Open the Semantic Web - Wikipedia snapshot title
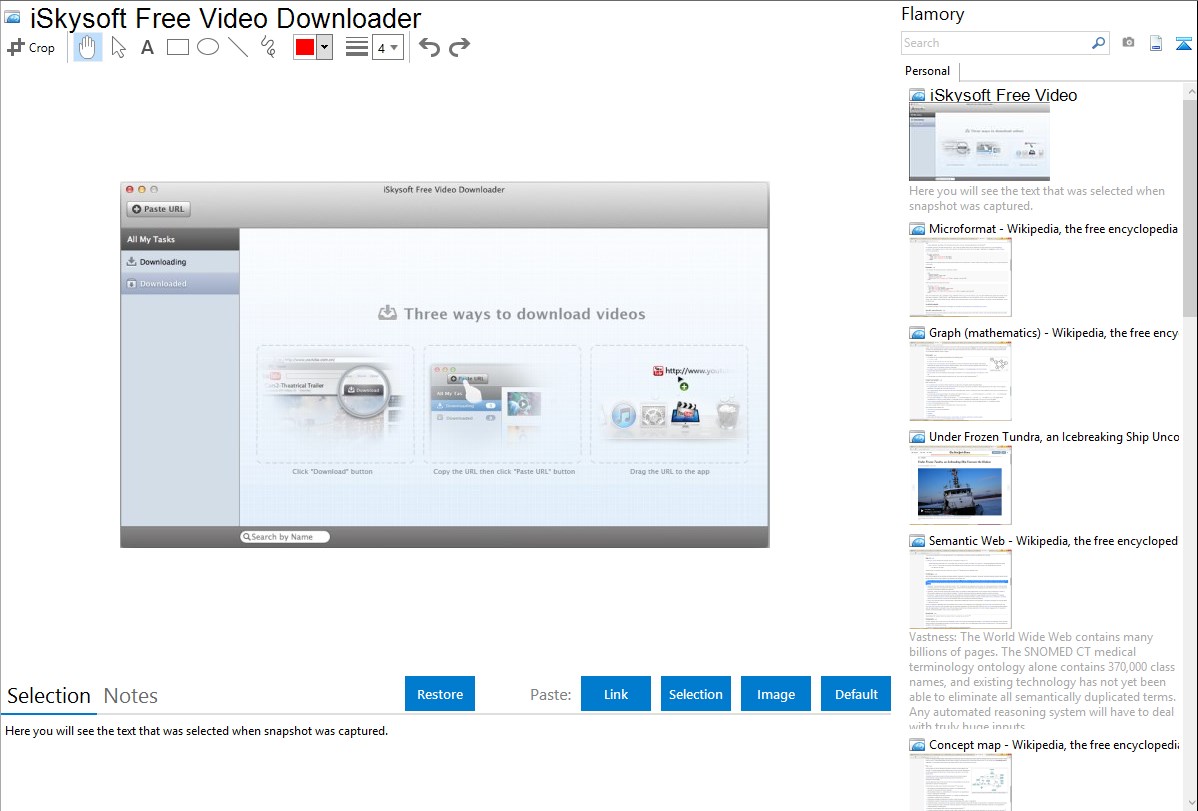Image resolution: width=1198 pixels, height=811 pixels. (1053, 540)
